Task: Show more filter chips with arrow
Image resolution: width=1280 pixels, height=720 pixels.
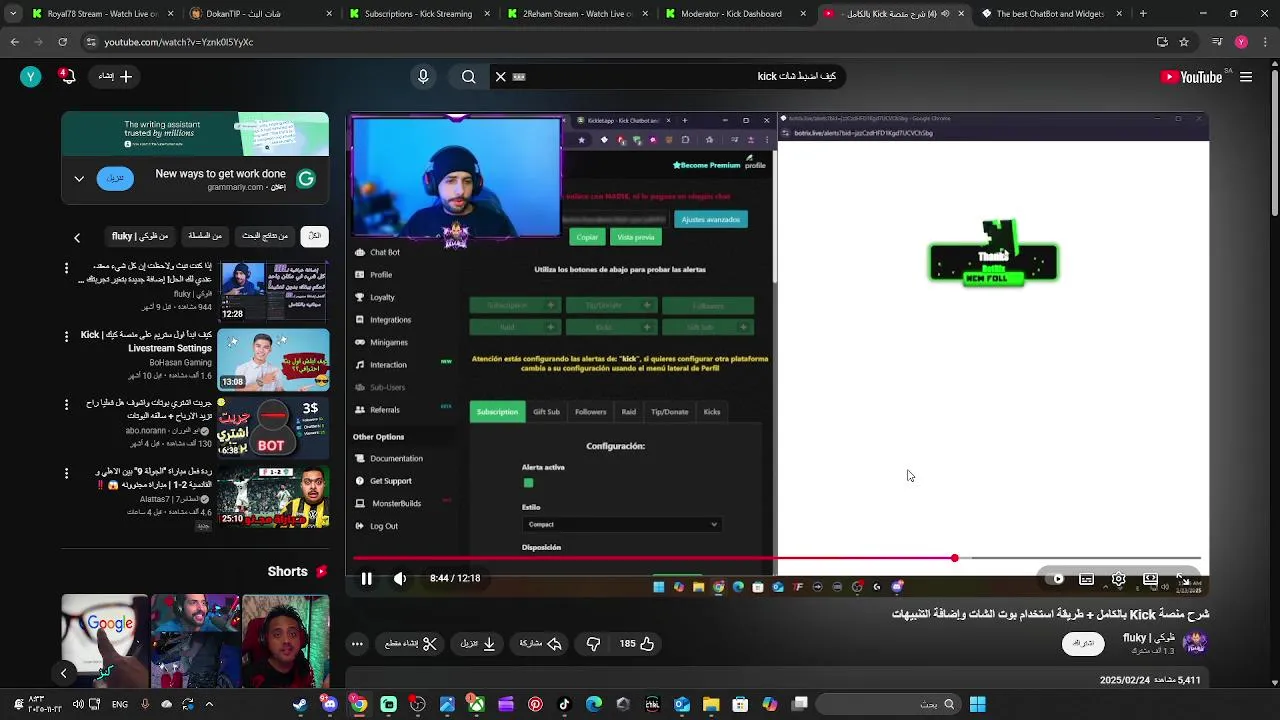Action: 77,237
